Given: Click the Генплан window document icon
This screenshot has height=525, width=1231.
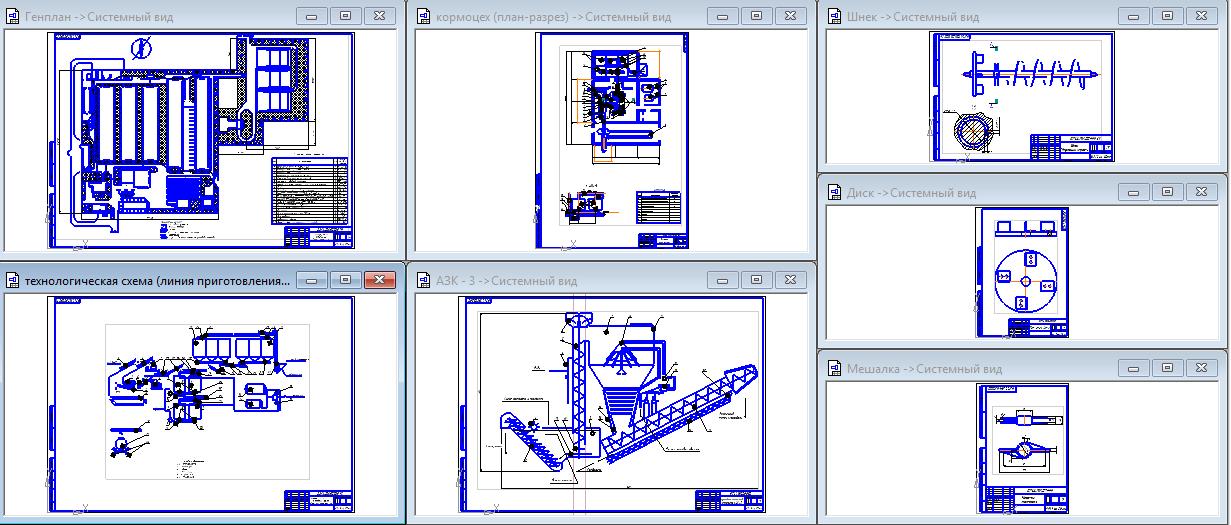Looking at the screenshot, I should [12, 17].
